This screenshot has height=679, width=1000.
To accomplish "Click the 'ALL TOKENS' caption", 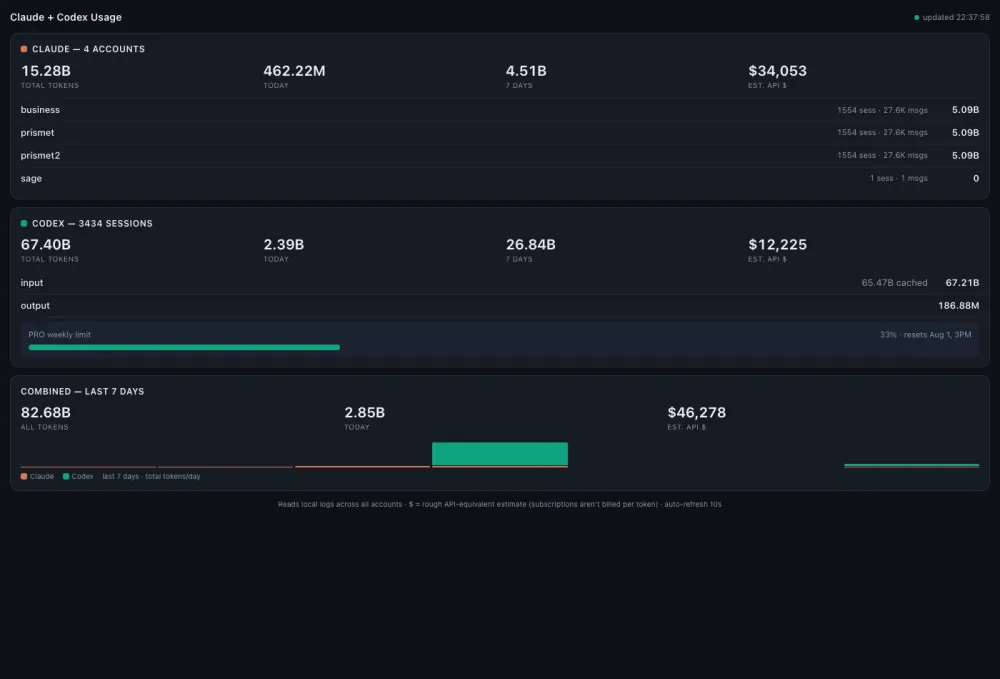I will [x=45, y=427].
